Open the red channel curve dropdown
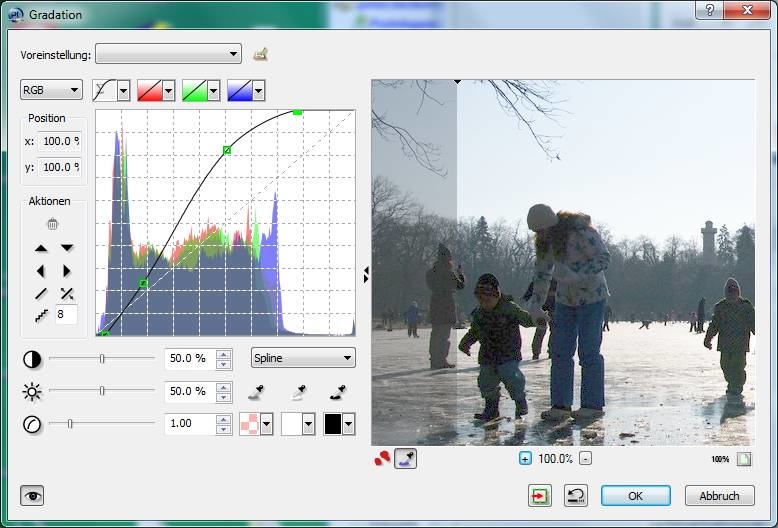This screenshot has height=528, width=778. coord(156,91)
